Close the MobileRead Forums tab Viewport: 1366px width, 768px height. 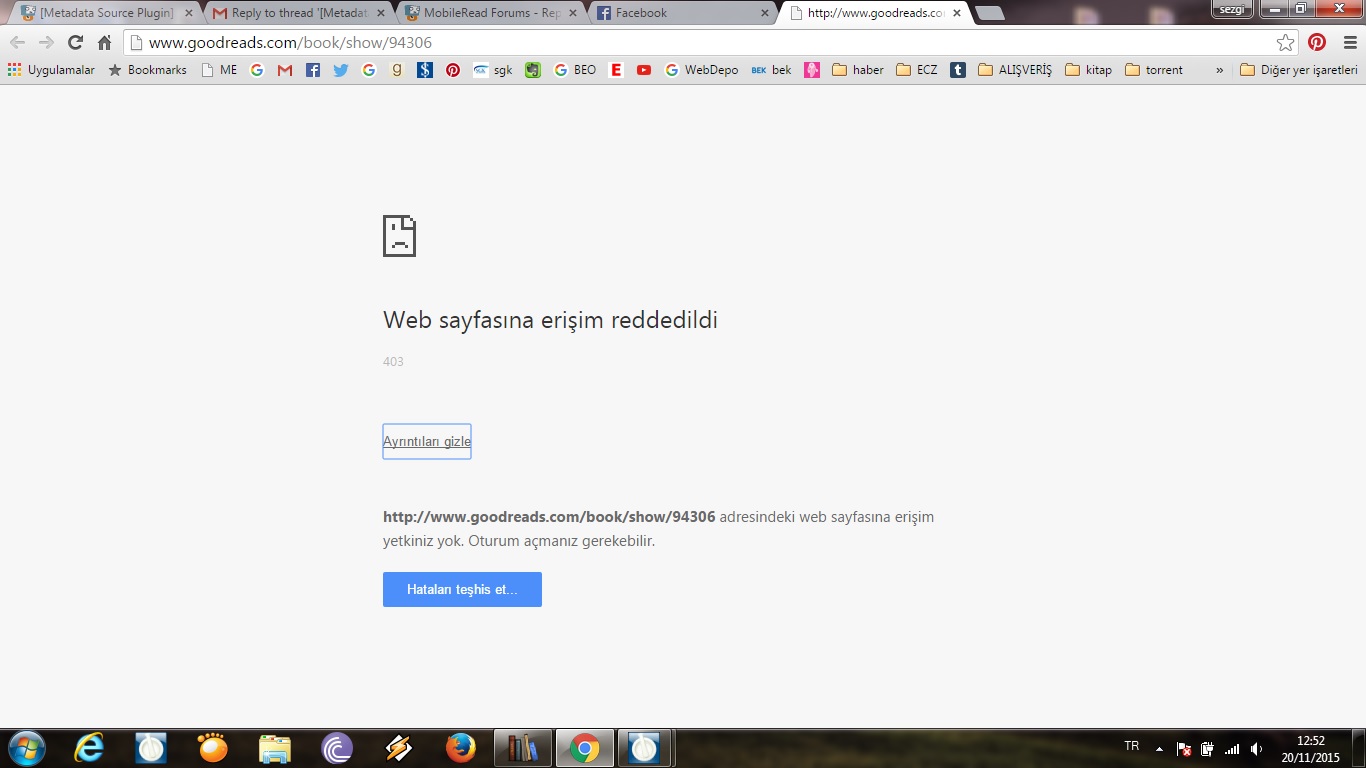click(x=573, y=13)
